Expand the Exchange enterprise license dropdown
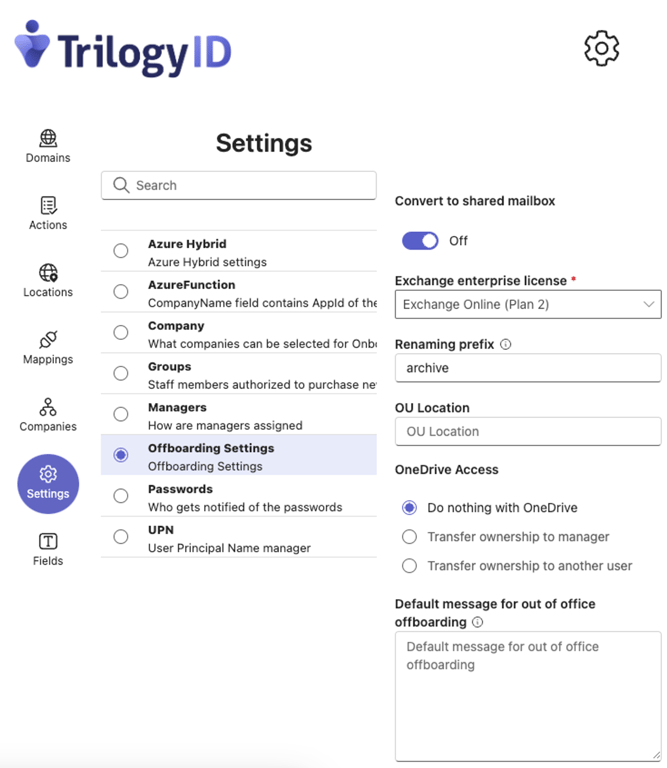This screenshot has height=768, width=667. point(528,304)
